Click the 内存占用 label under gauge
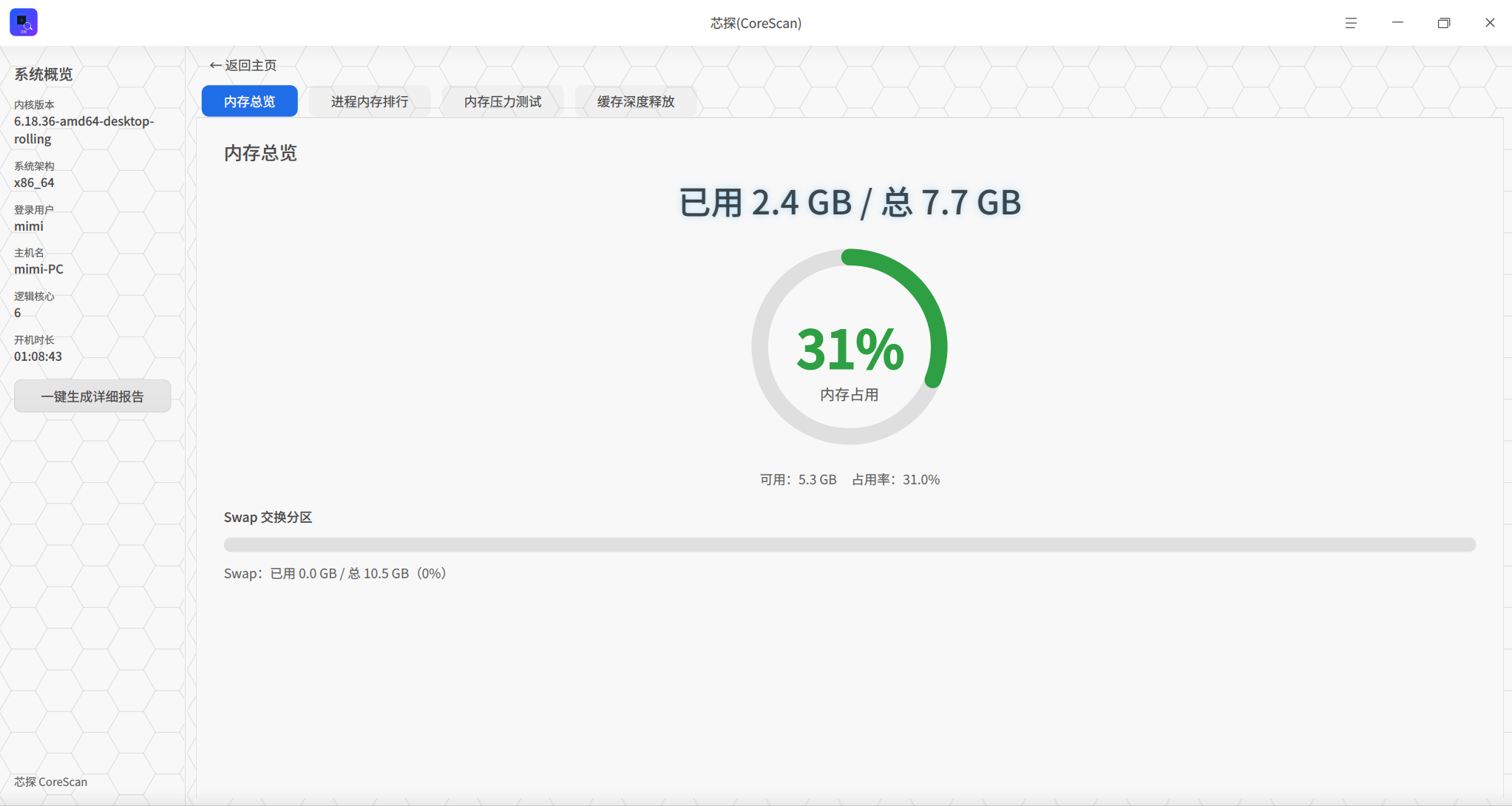The image size is (1512, 806). [x=850, y=395]
